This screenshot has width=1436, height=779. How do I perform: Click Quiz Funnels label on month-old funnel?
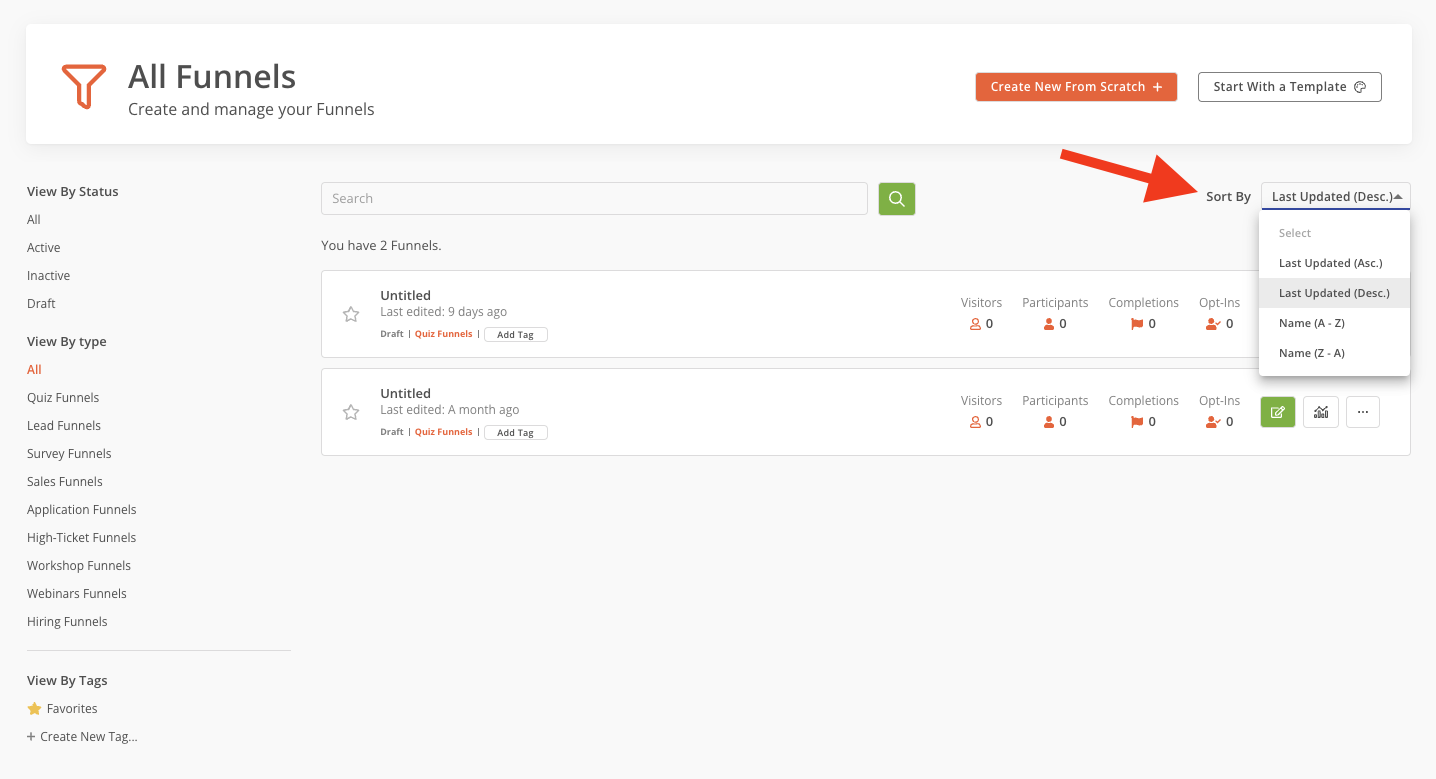click(443, 432)
